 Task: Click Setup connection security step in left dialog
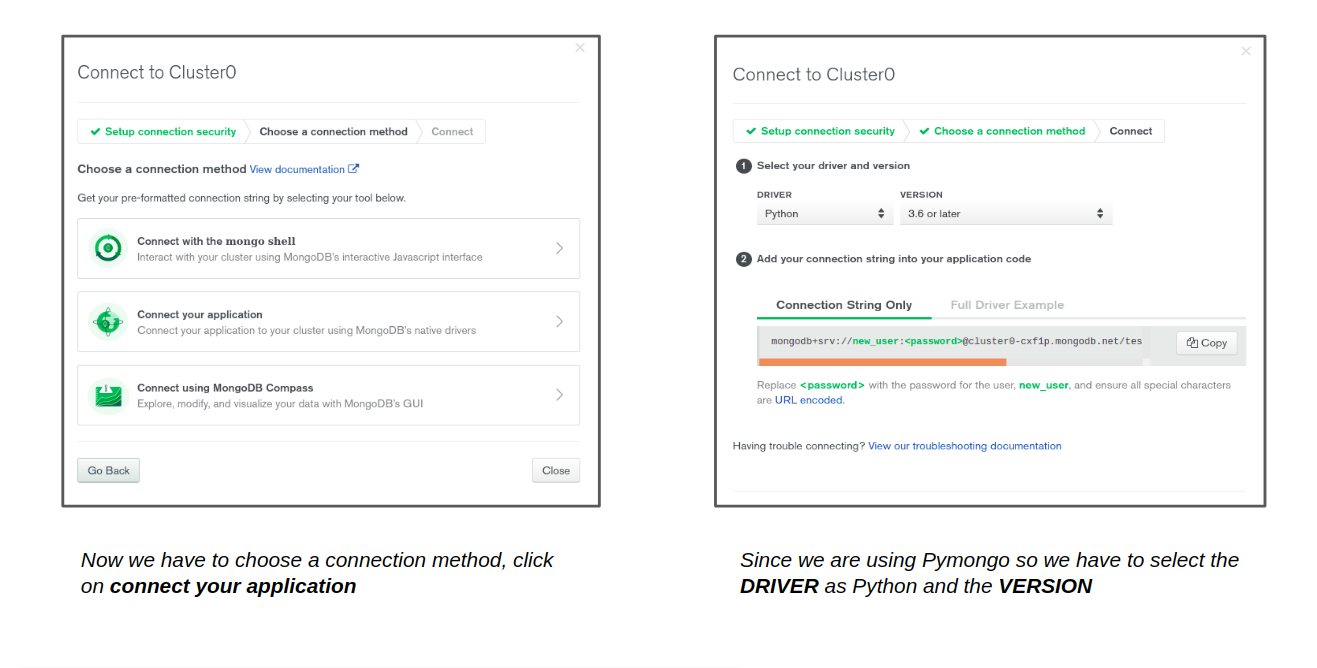coord(163,132)
